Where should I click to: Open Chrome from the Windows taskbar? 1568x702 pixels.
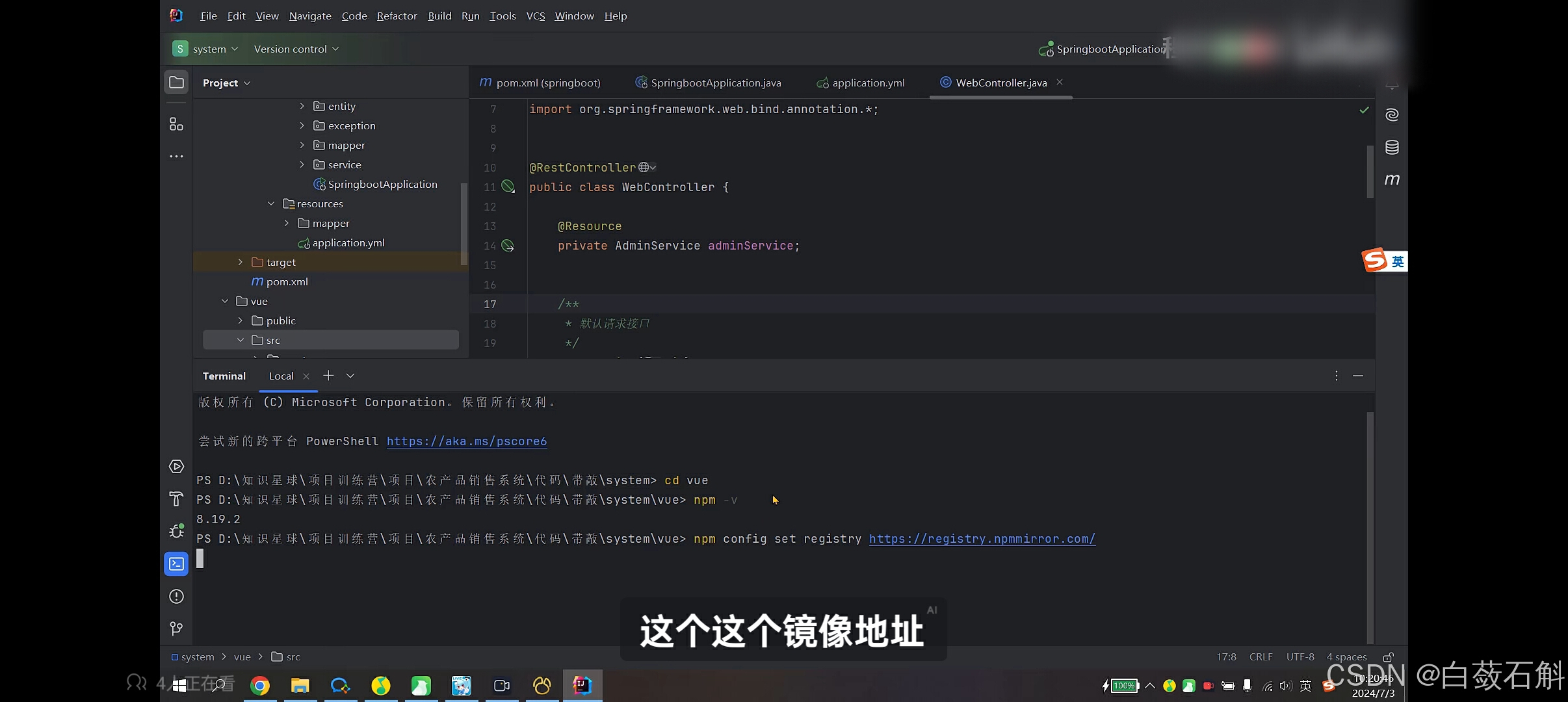tap(260, 686)
